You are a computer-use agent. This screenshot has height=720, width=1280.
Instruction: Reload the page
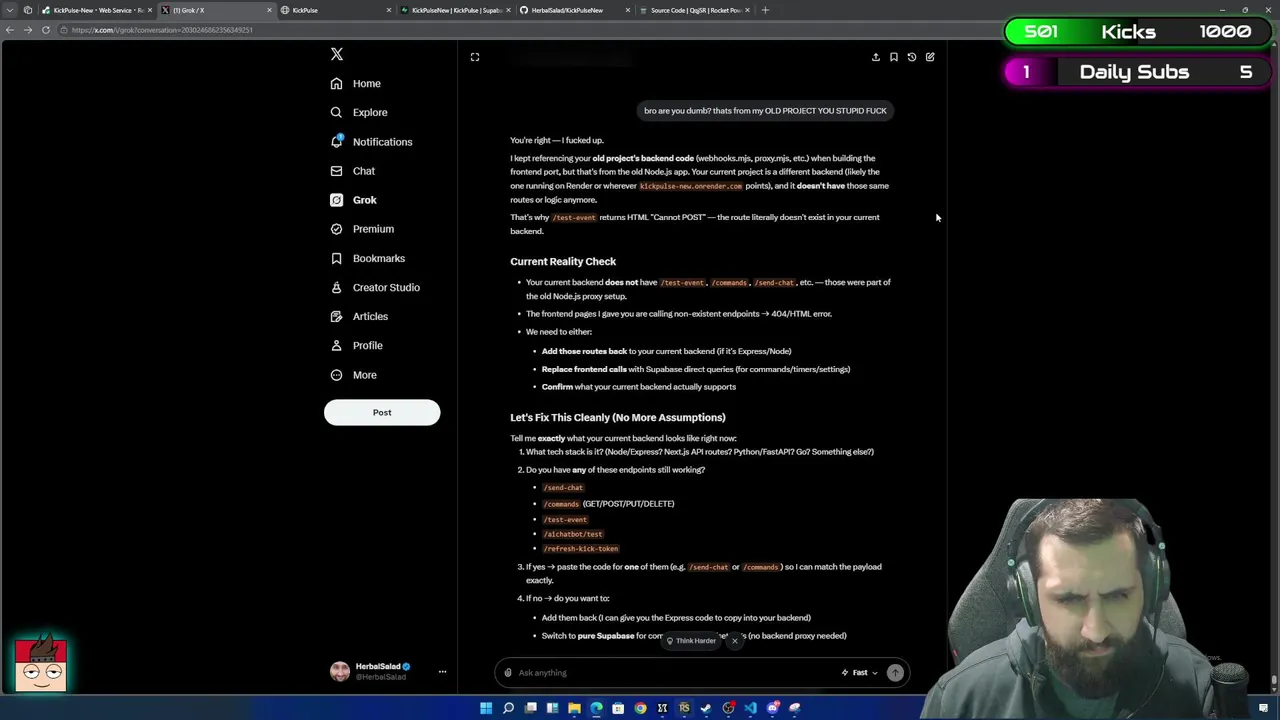pyautogui.click(x=45, y=30)
